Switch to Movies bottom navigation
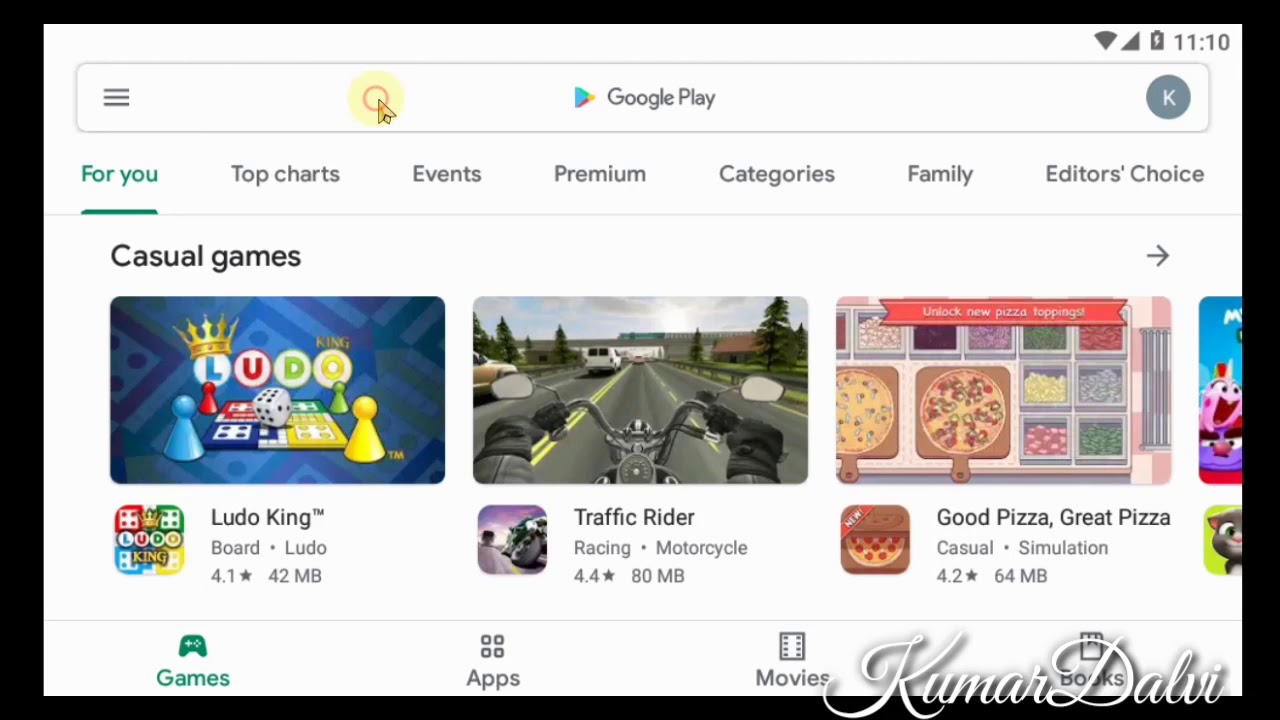The height and width of the screenshot is (720, 1280). tap(792, 662)
